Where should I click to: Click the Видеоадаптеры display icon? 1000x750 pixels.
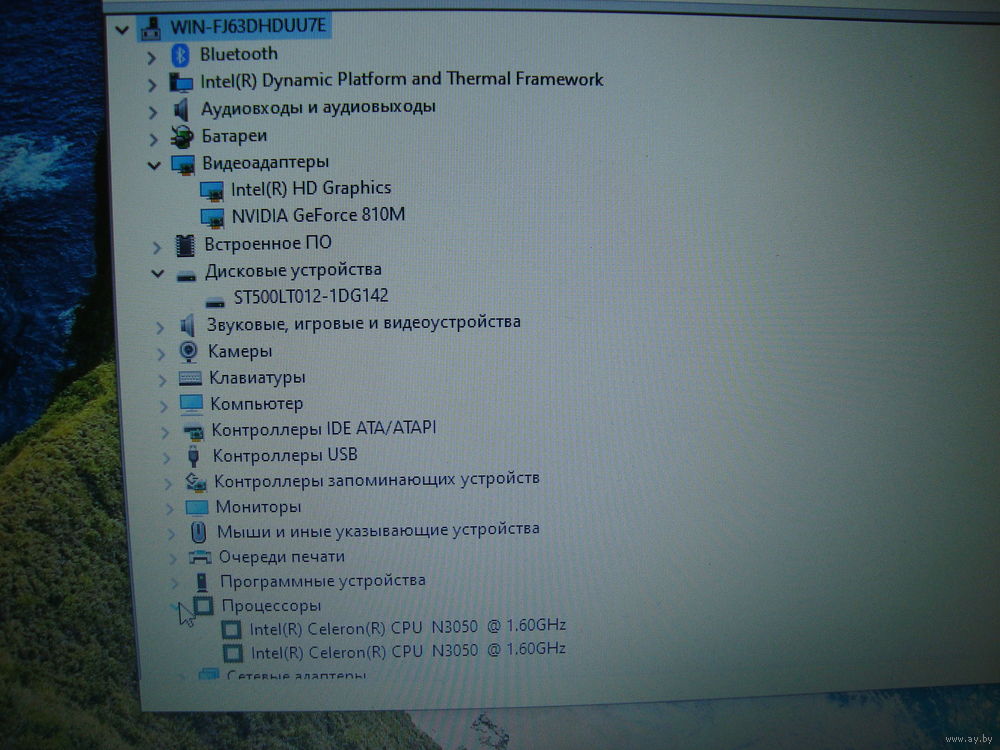[183, 165]
